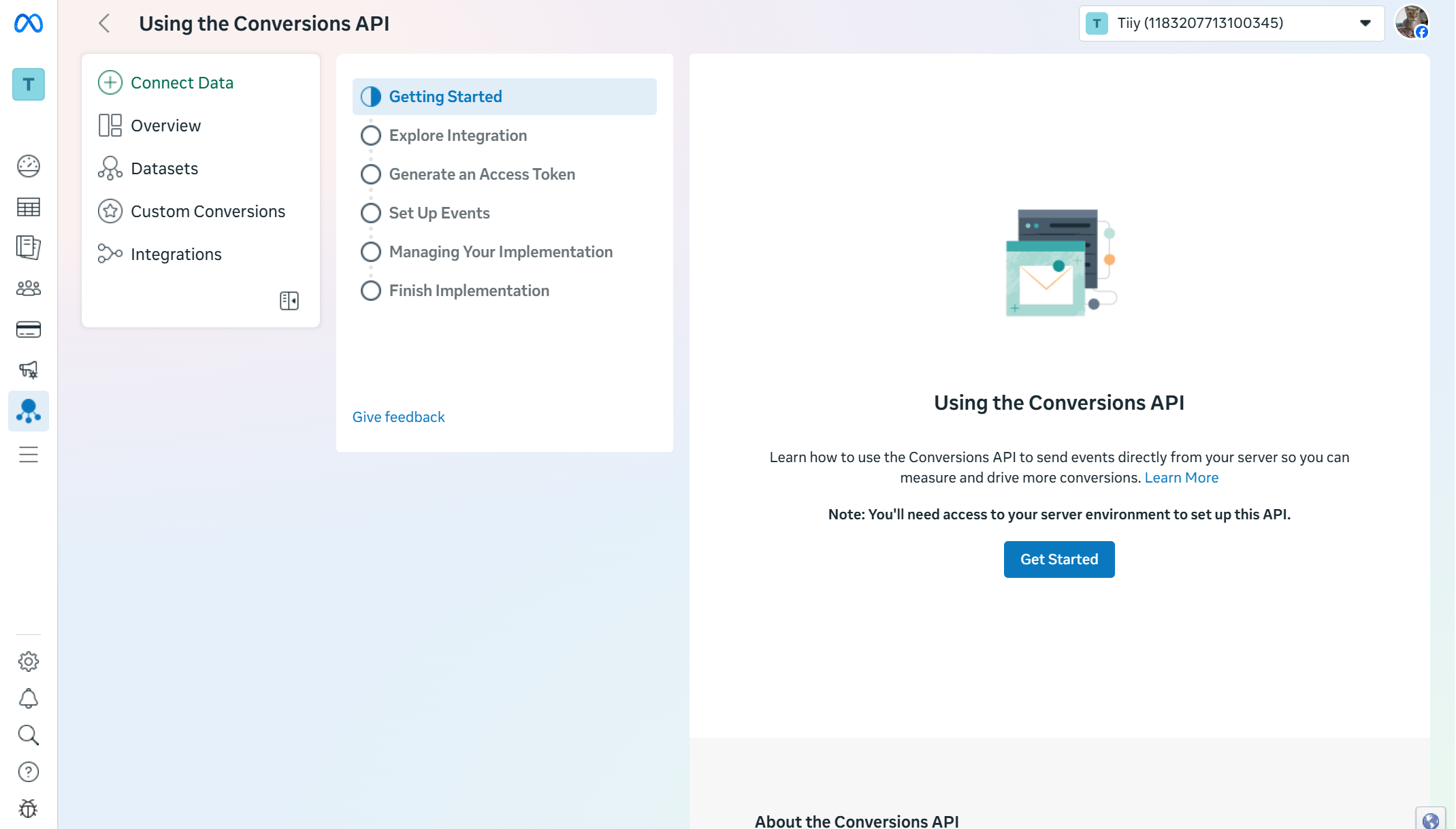The image size is (1456, 829).
Task: Open Custom Conversions menu item
Action: pyautogui.click(x=208, y=212)
